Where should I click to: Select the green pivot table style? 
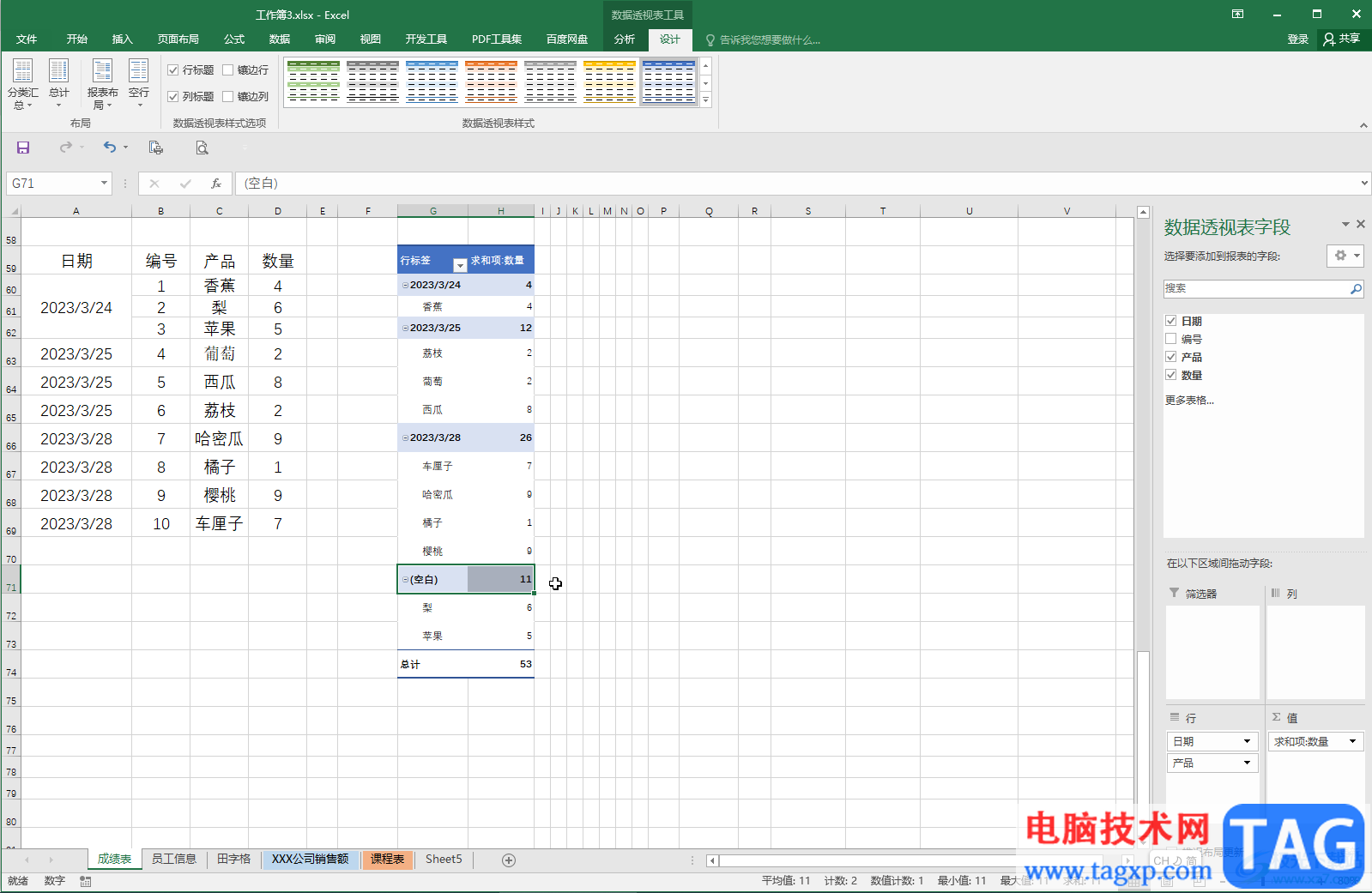313,82
